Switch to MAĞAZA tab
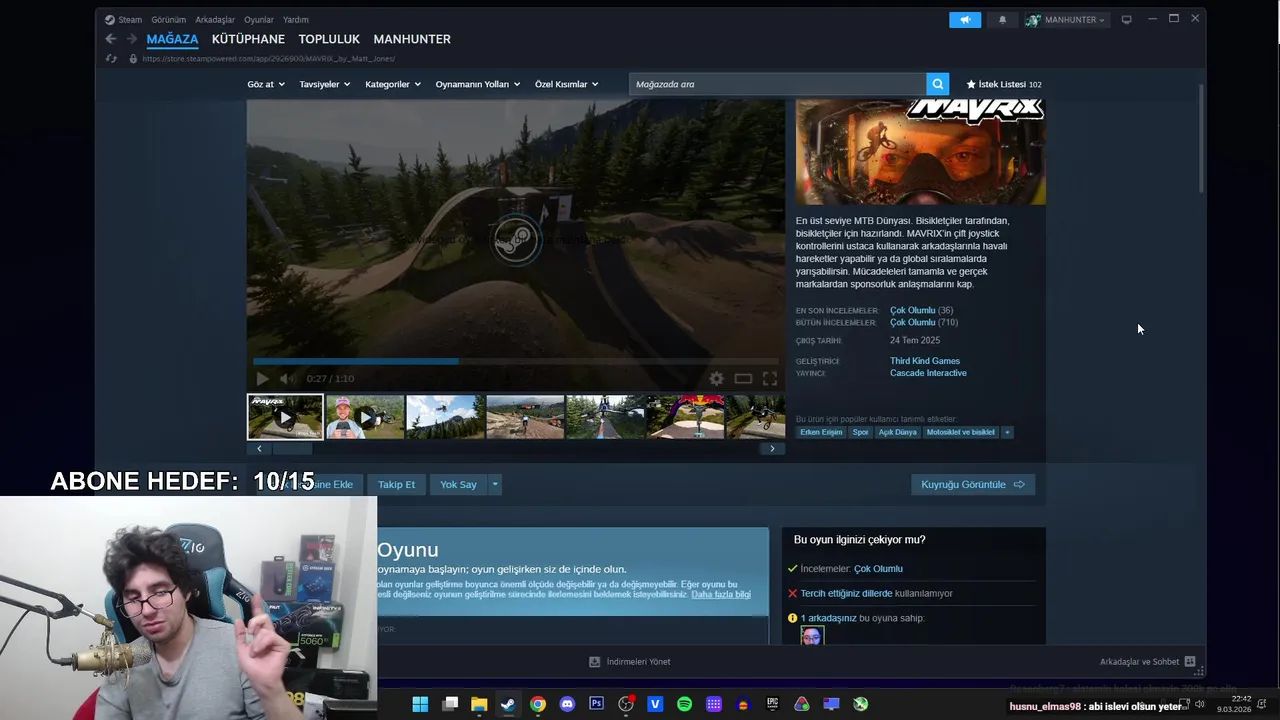The width and height of the screenshot is (1280, 720). click(172, 39)
